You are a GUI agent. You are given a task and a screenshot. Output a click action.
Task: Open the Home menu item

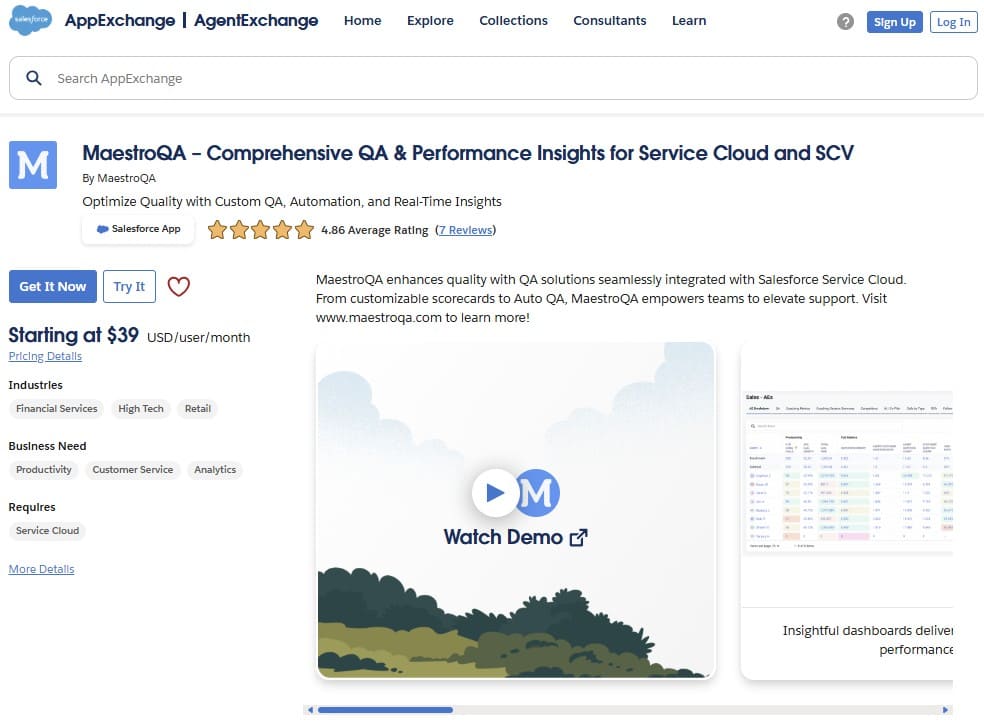363,21
